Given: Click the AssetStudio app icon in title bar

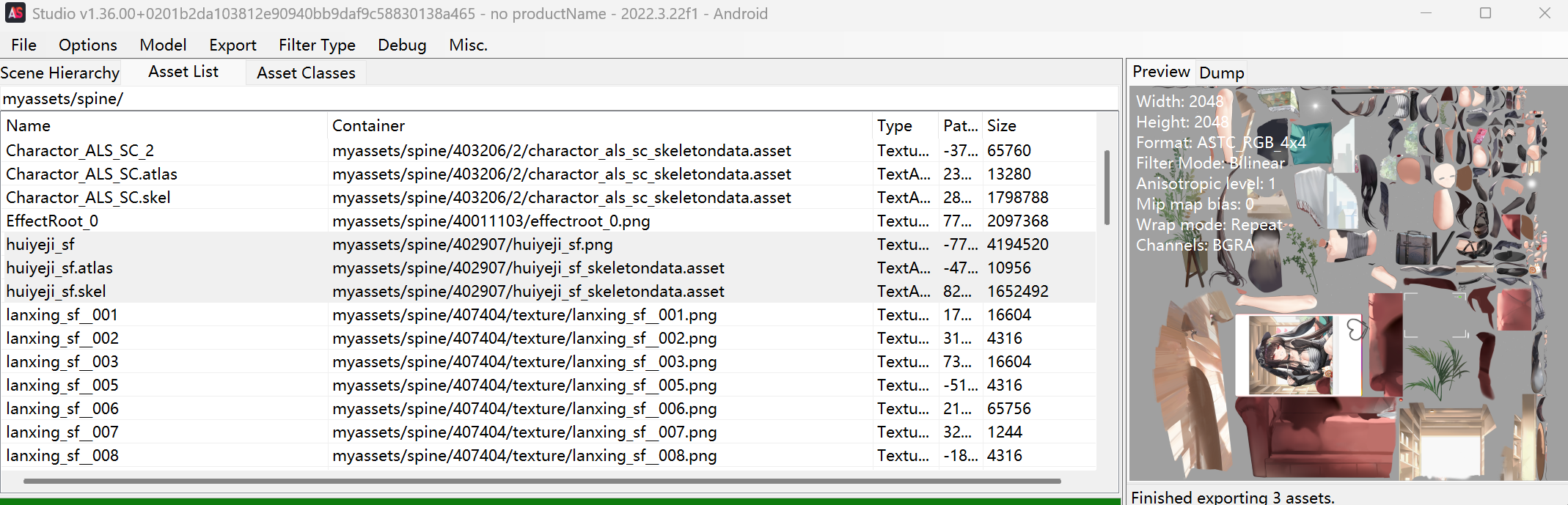Looking at the screenshot, I should (x=15, y=13).
